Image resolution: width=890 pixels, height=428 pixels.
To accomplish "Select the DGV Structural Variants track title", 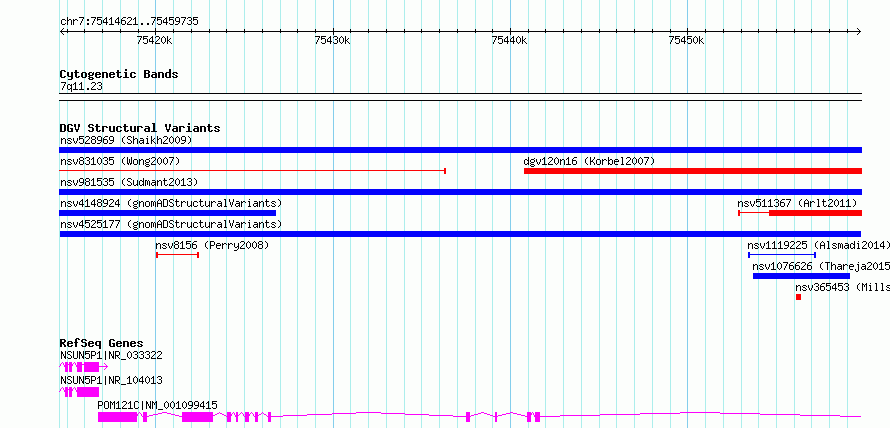I will (x=140, y=128).
